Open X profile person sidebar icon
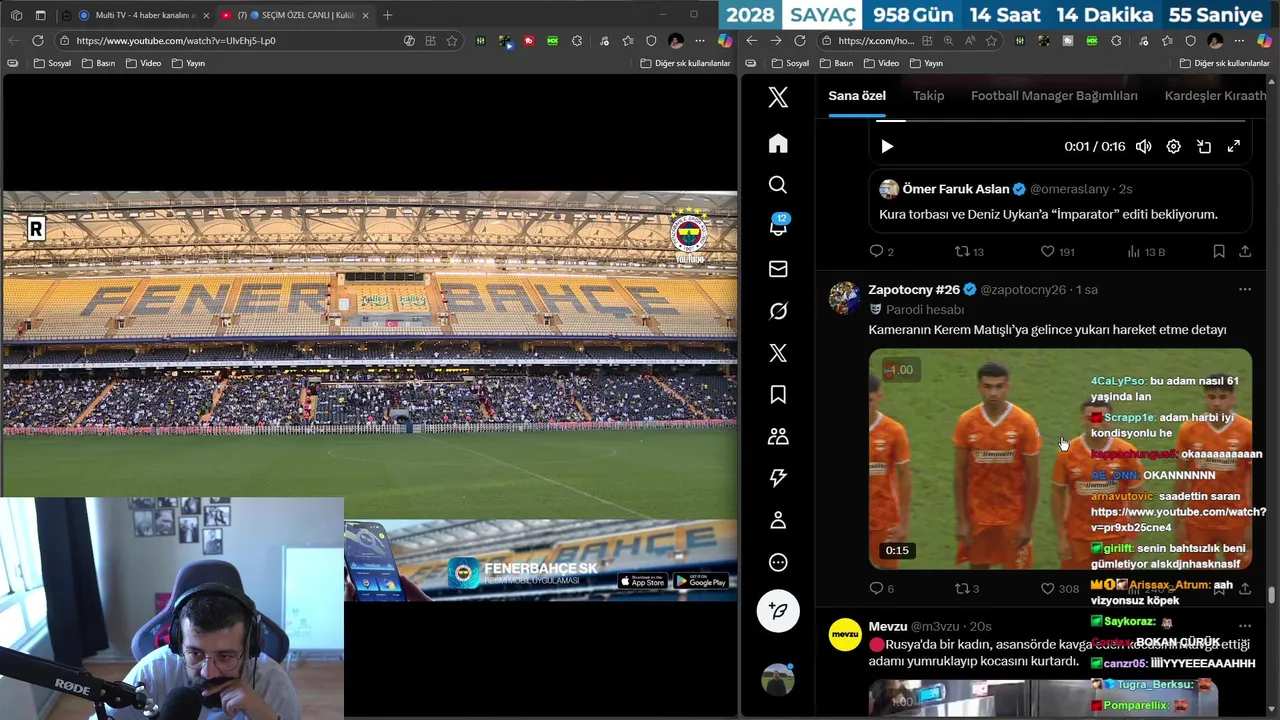 778,520
